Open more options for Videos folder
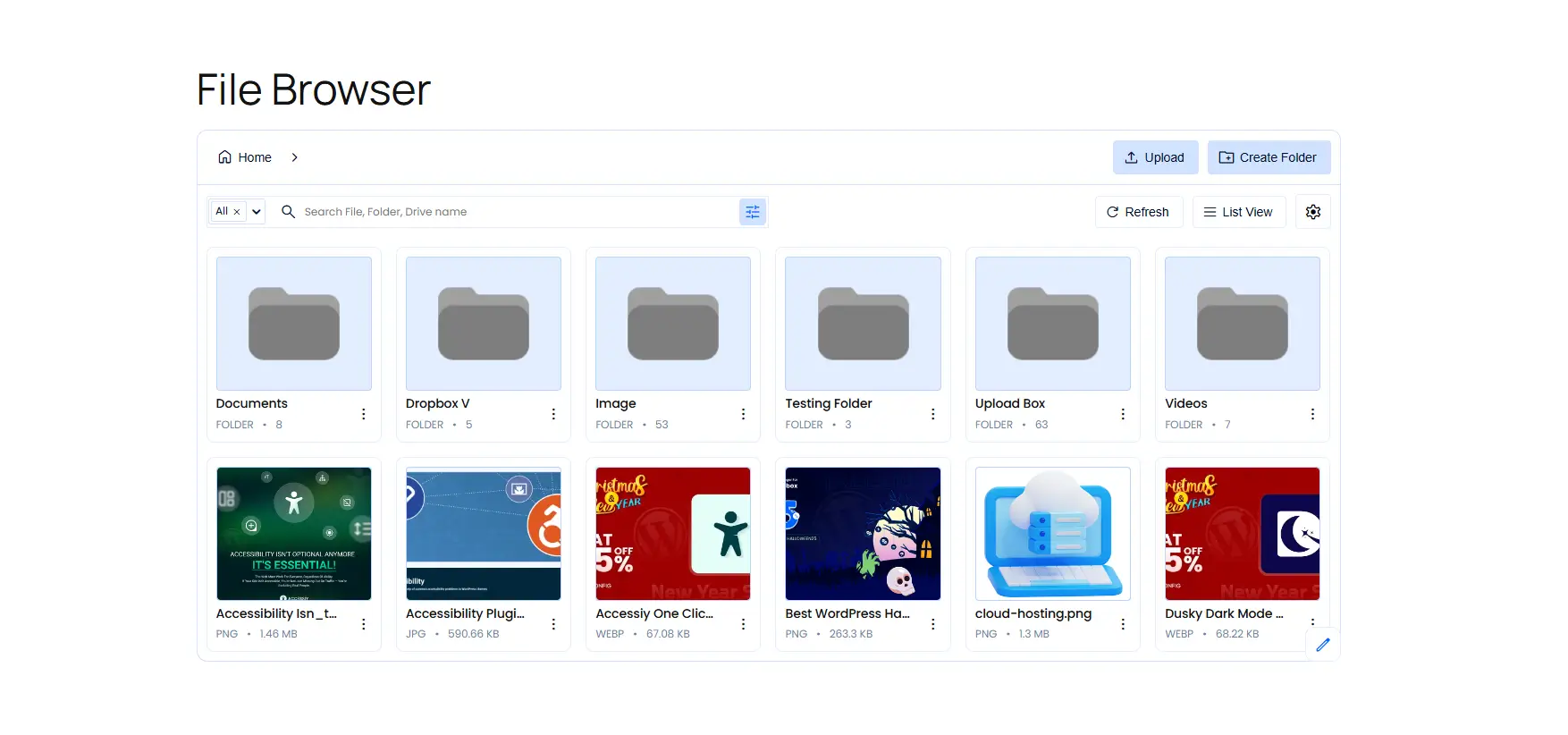 [1312, 414]
